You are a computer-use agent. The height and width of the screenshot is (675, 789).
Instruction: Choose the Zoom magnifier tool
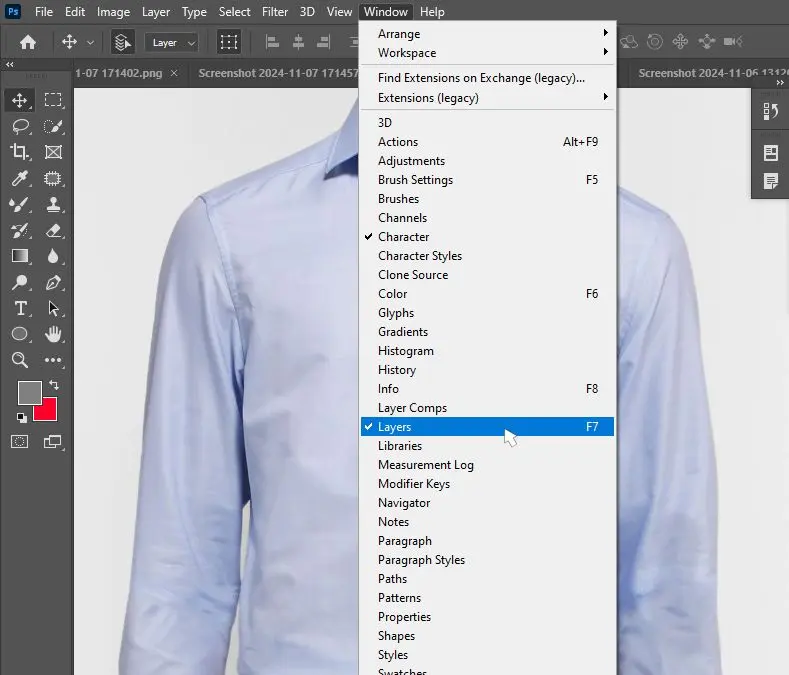pos(19,360)
